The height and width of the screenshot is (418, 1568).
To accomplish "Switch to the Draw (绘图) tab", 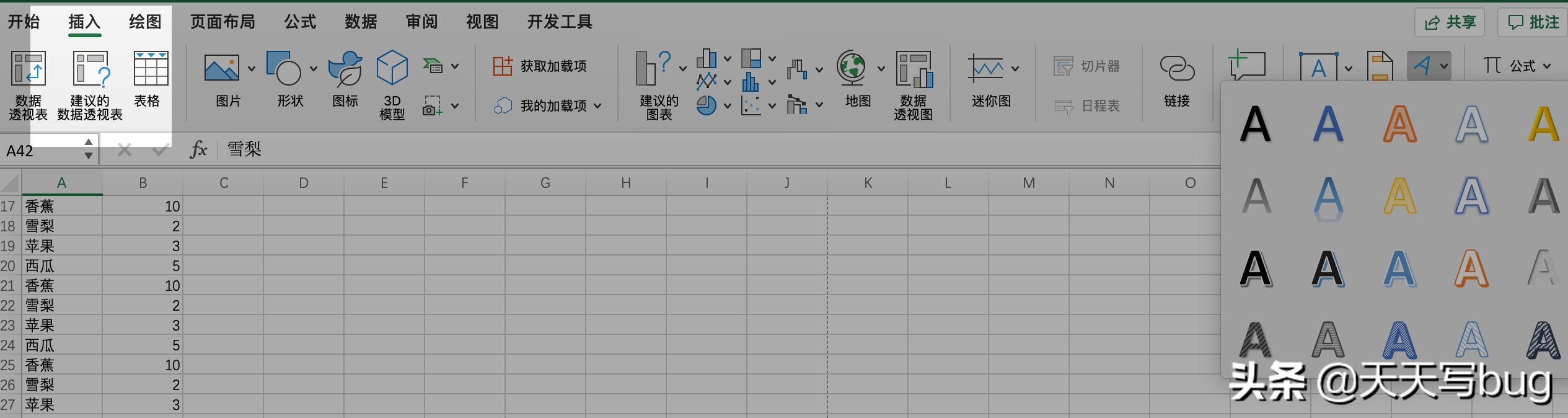I will [x=145, y=22].
